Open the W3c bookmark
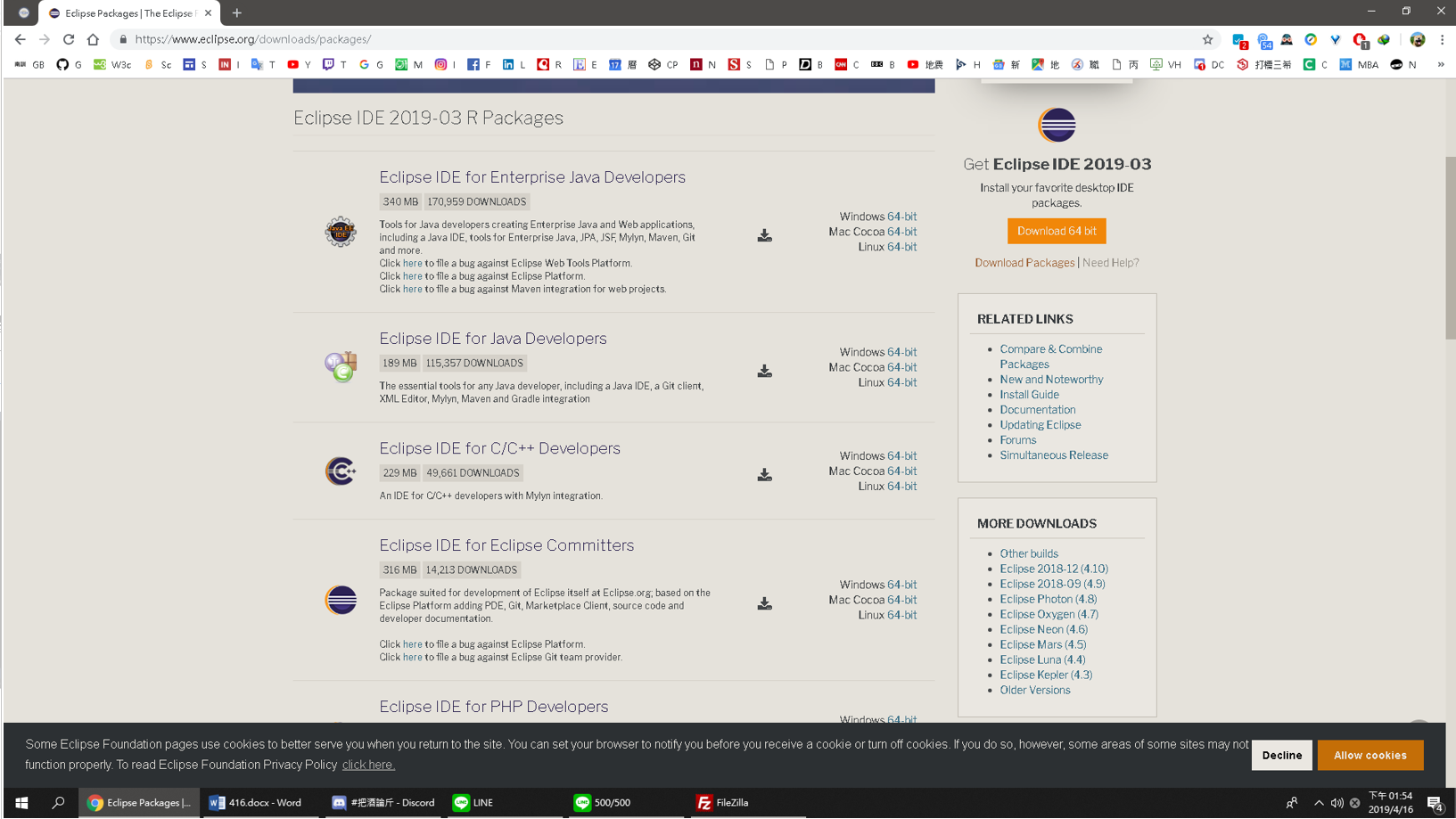 [112, 64]
